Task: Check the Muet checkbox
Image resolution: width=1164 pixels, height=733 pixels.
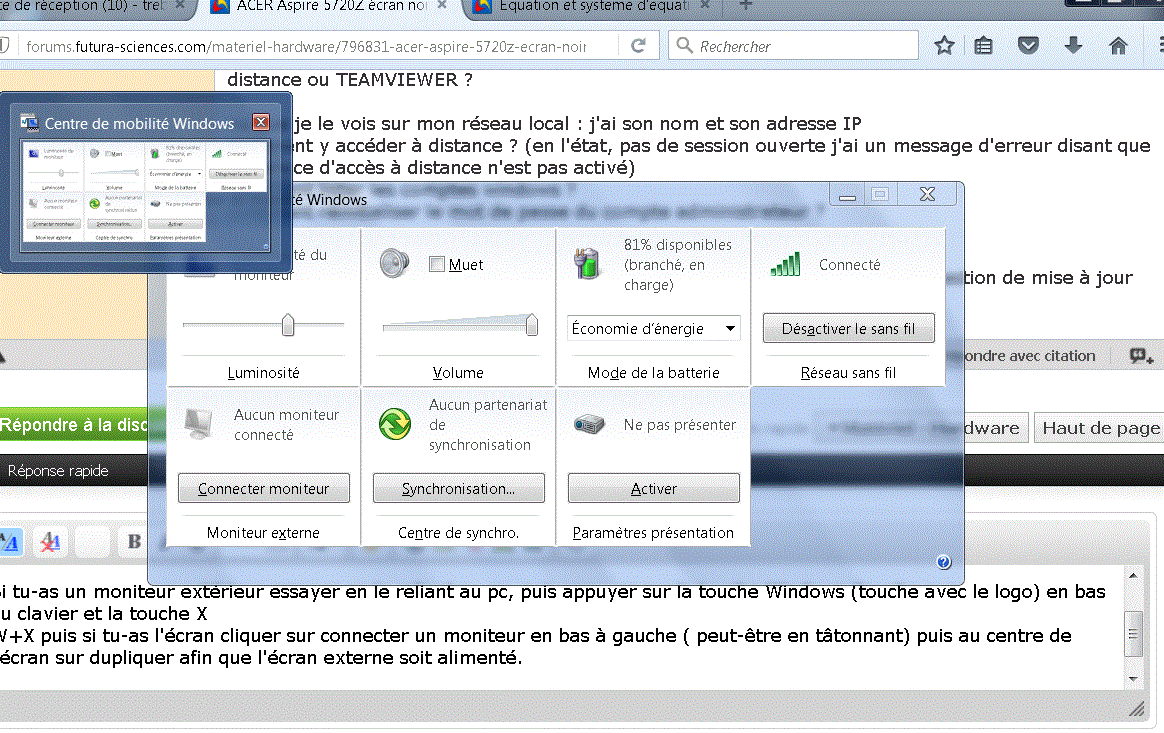Action: point(437,264)
